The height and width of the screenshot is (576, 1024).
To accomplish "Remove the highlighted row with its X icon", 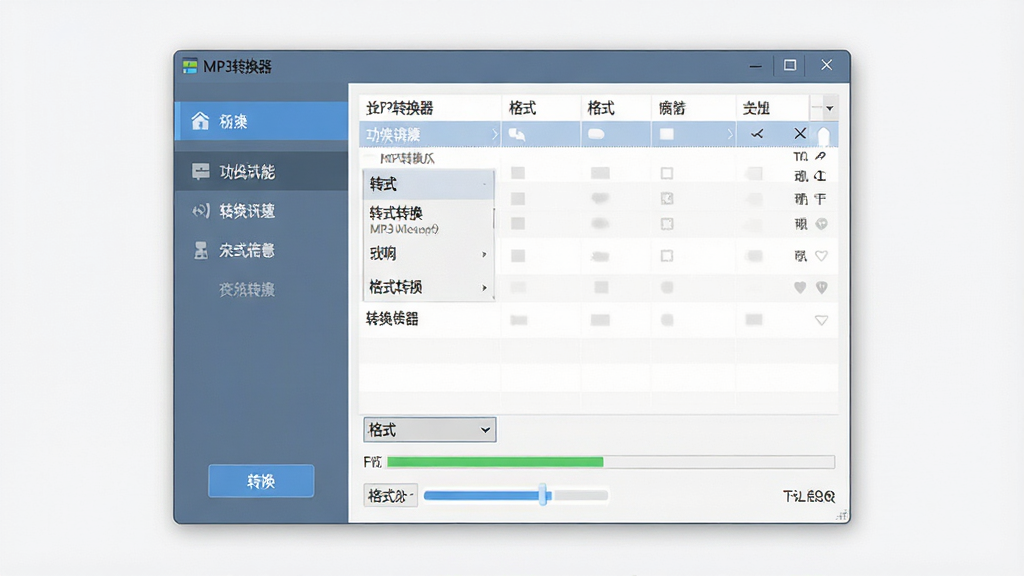I will (x=800, y=133).
